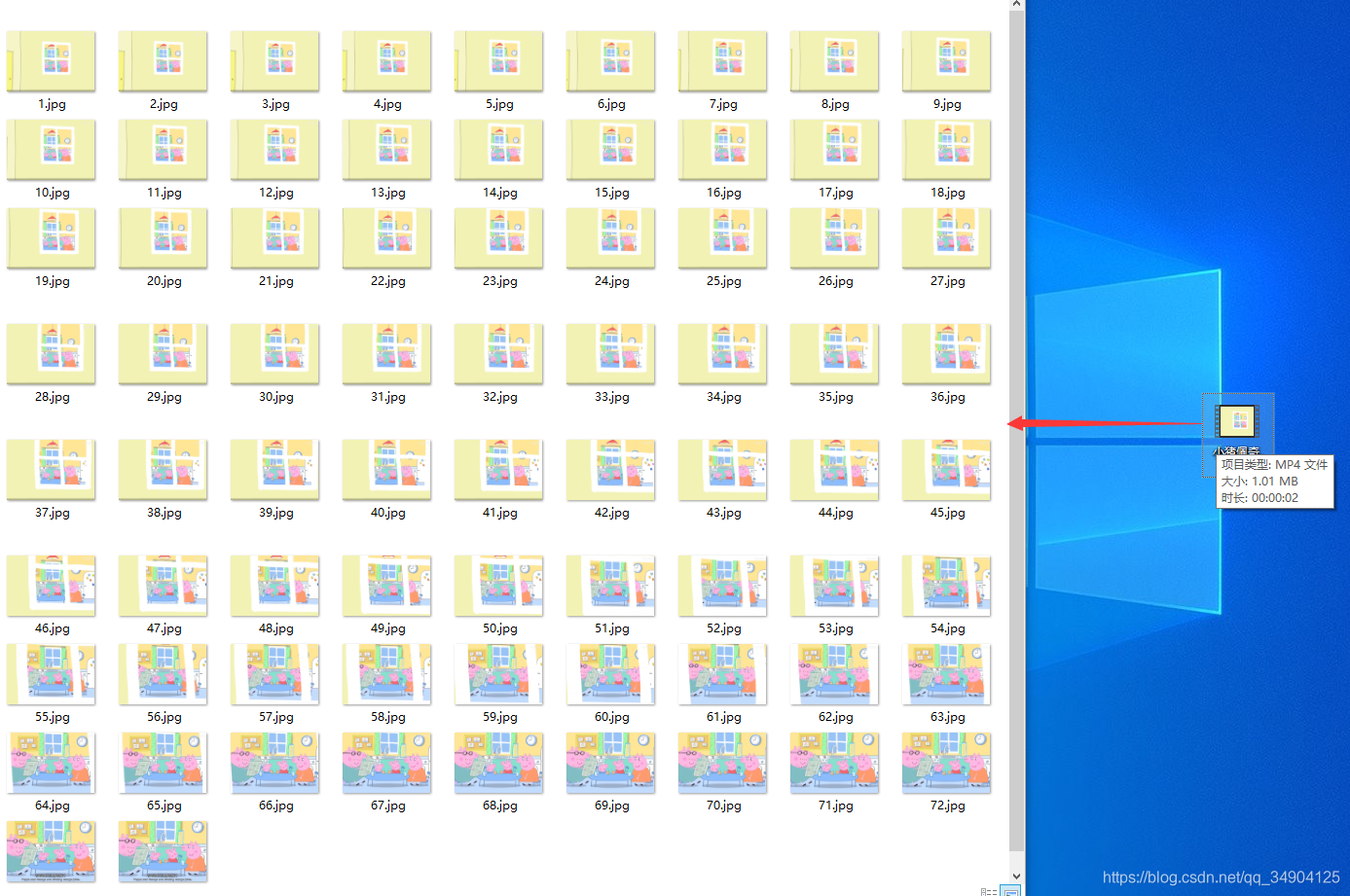Click the file name 66.jpg
The image size is (1350, 896).
click(x=276, y=806)
